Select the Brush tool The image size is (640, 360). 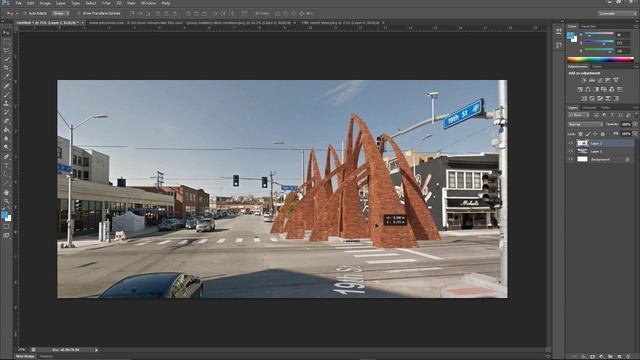pos(6,95)
